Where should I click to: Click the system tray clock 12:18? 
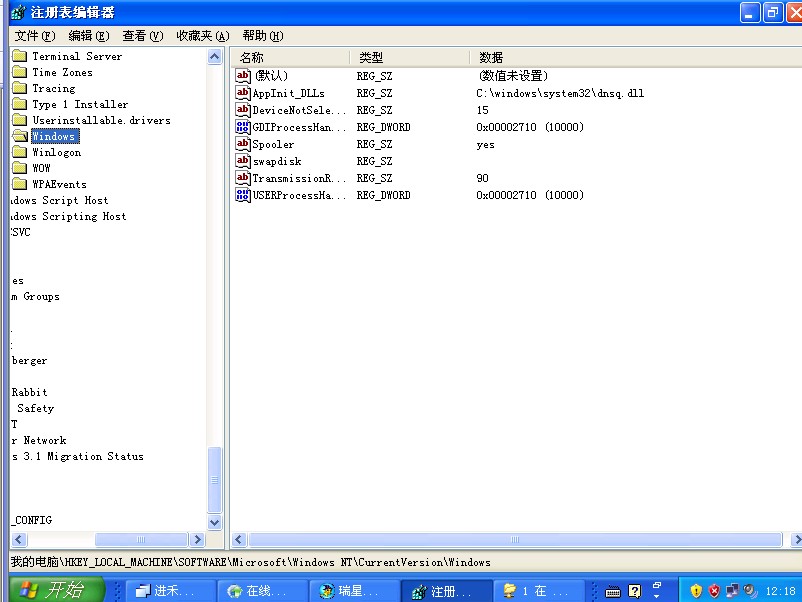[781, 591]
